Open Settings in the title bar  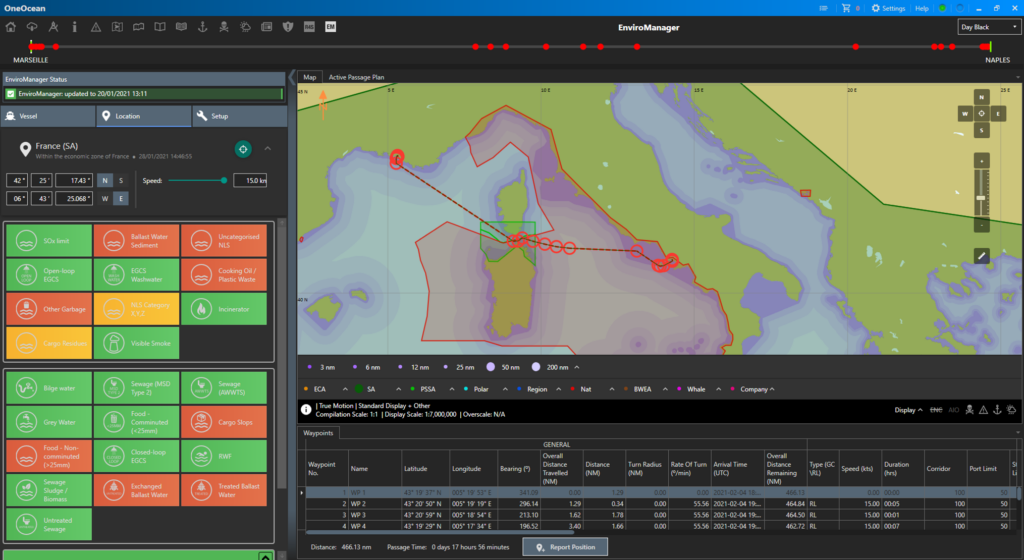point(888,8)
